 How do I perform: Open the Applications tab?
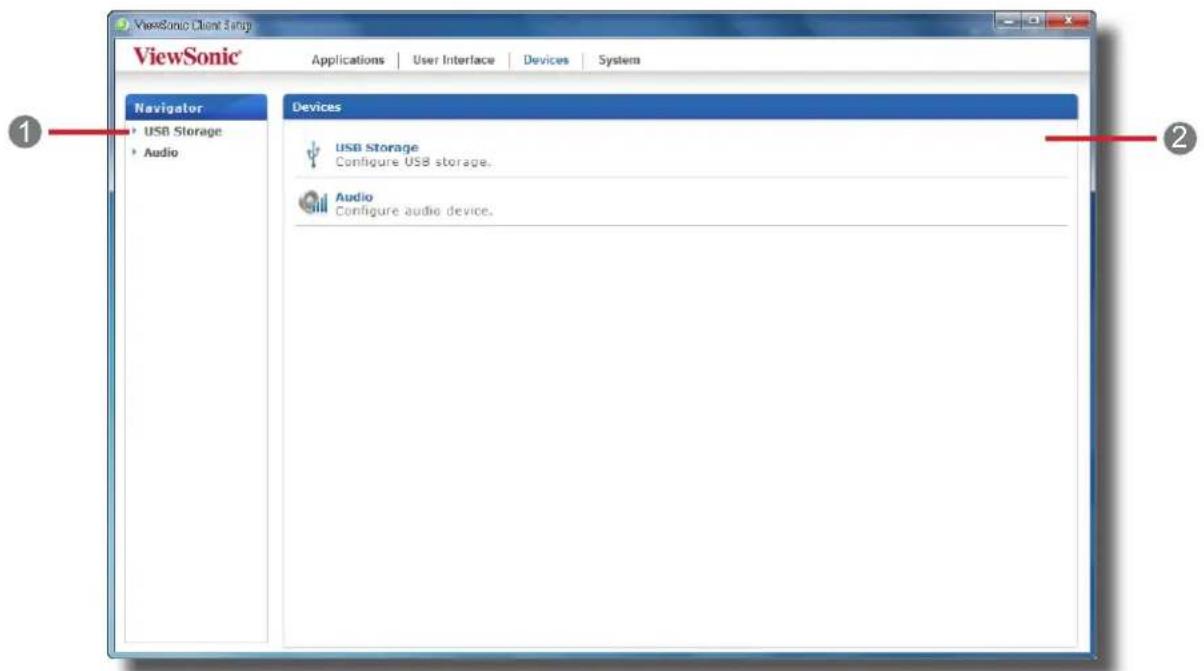coord(347,60)
